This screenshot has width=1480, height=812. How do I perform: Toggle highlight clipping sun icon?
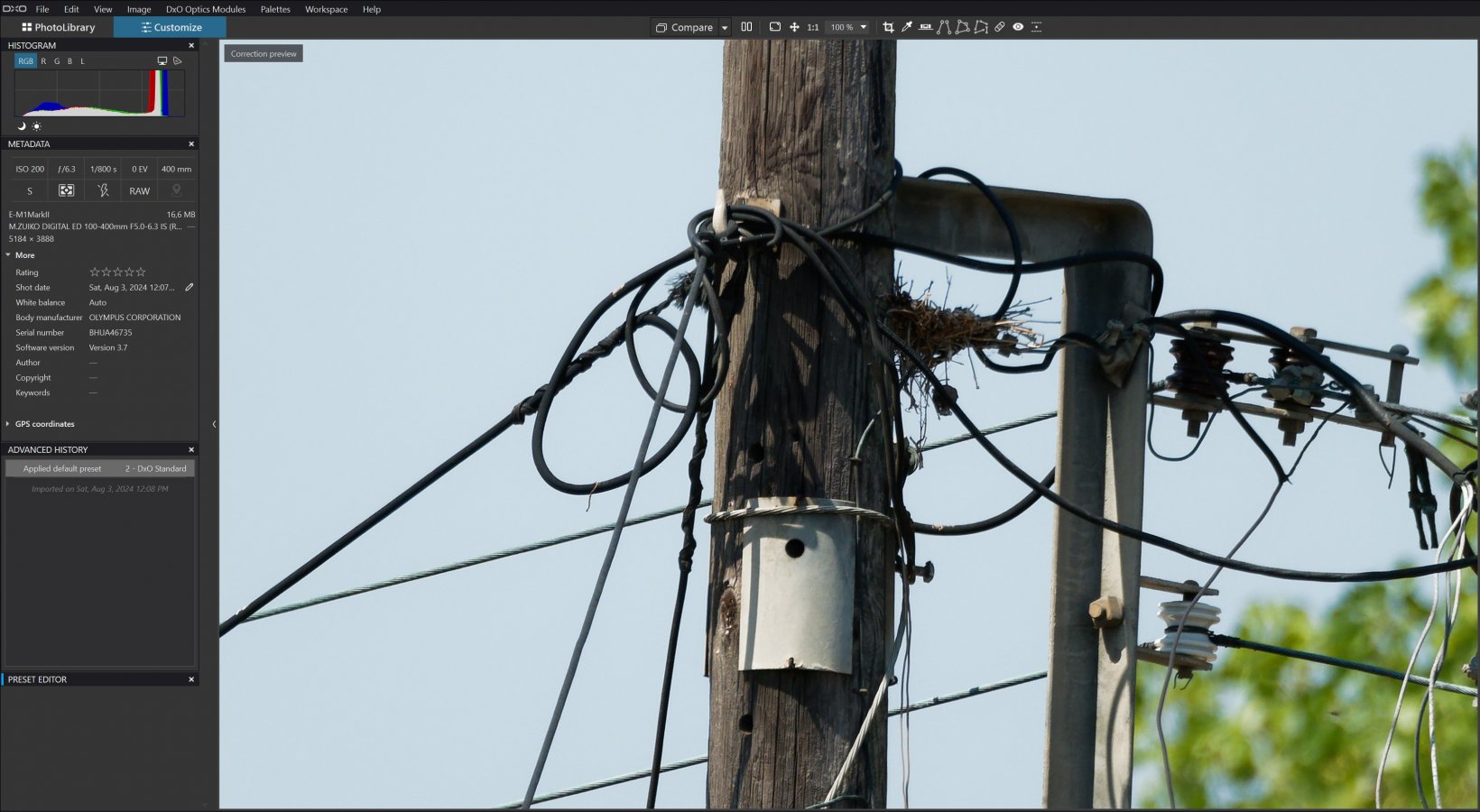pyautogui.click(x=36, y=126)
